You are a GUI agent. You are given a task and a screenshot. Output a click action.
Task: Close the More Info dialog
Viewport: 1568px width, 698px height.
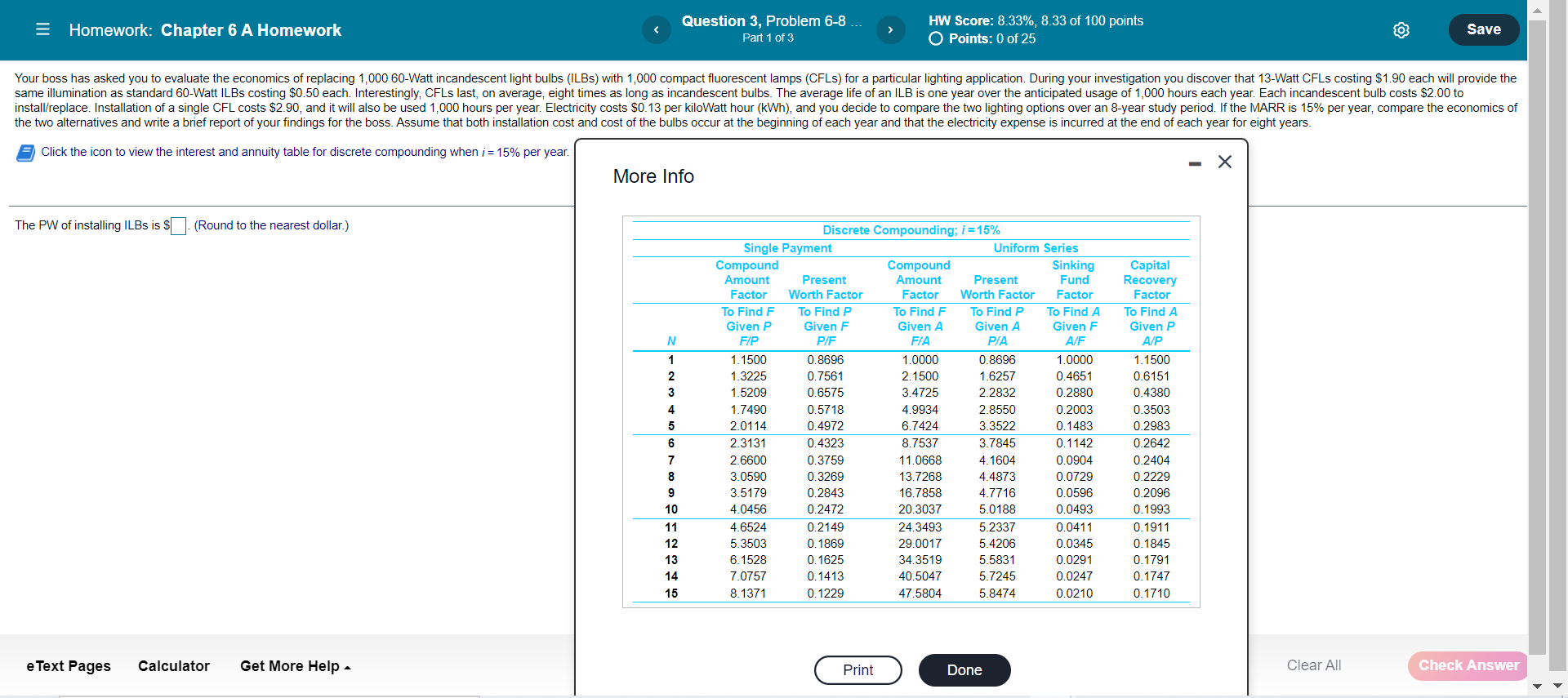pyautogui.click(x=1225, y=162)
